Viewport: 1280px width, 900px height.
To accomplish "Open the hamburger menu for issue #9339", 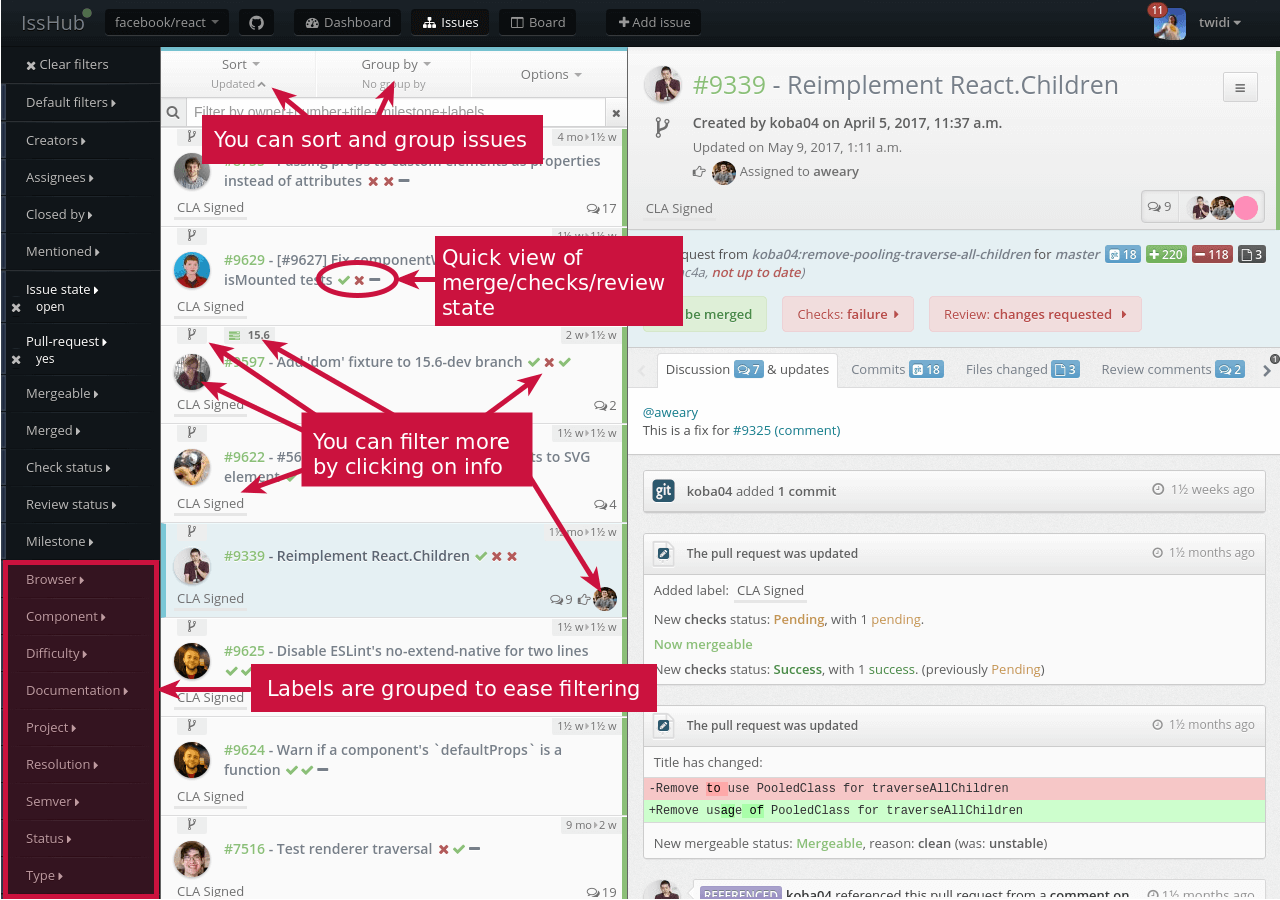I will click(1240, 87).
